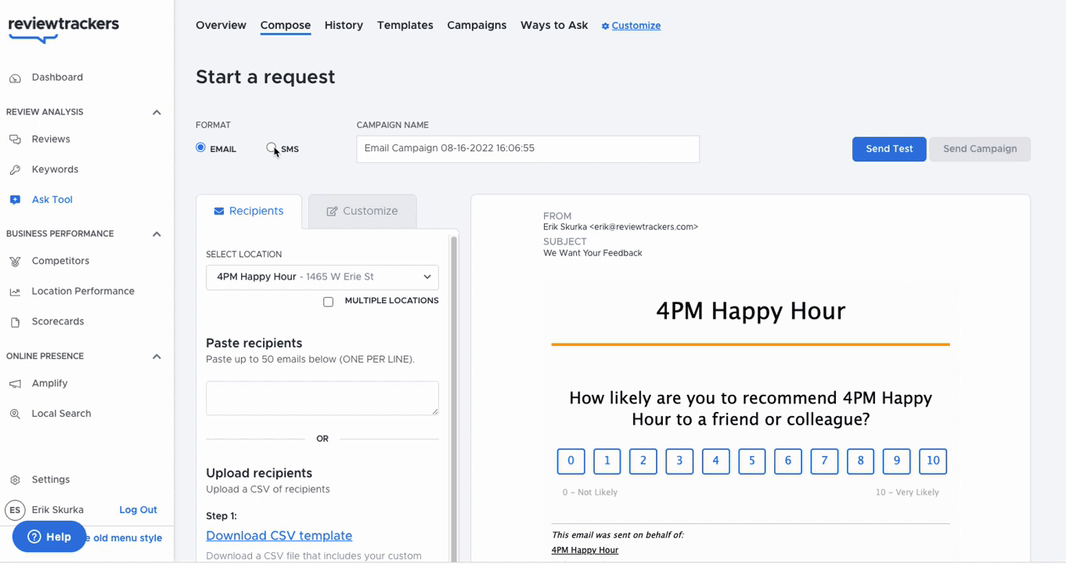The height and width of the screenshot is (564, 1066).
Task: Select rating 9 in email preview
Action: 897,461
